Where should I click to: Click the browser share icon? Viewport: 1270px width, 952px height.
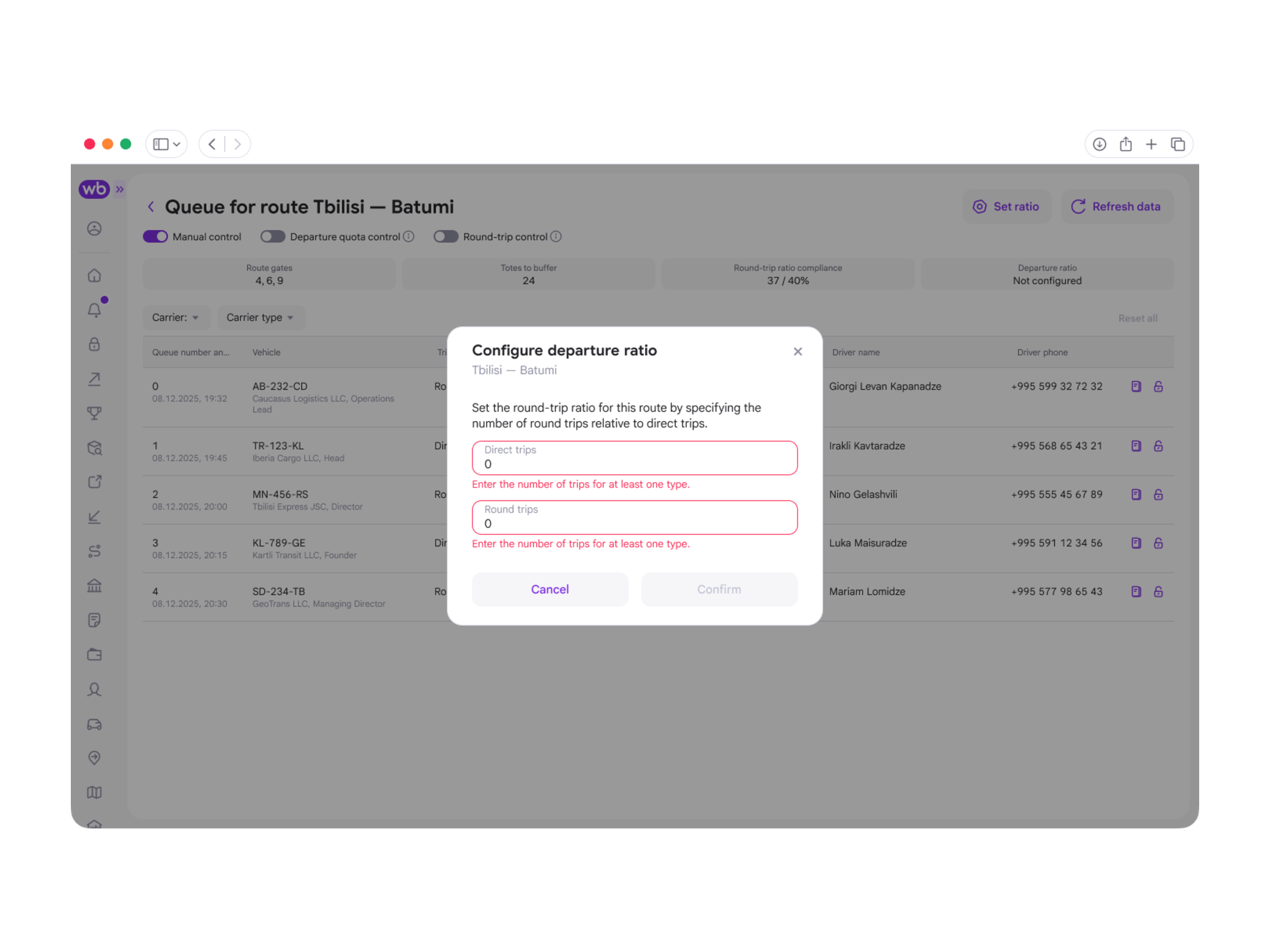[1125, 144]
